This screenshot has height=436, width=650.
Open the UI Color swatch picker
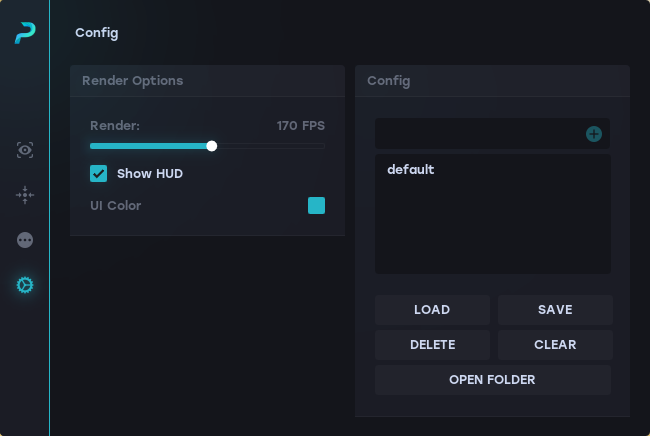tap(316, 206)
